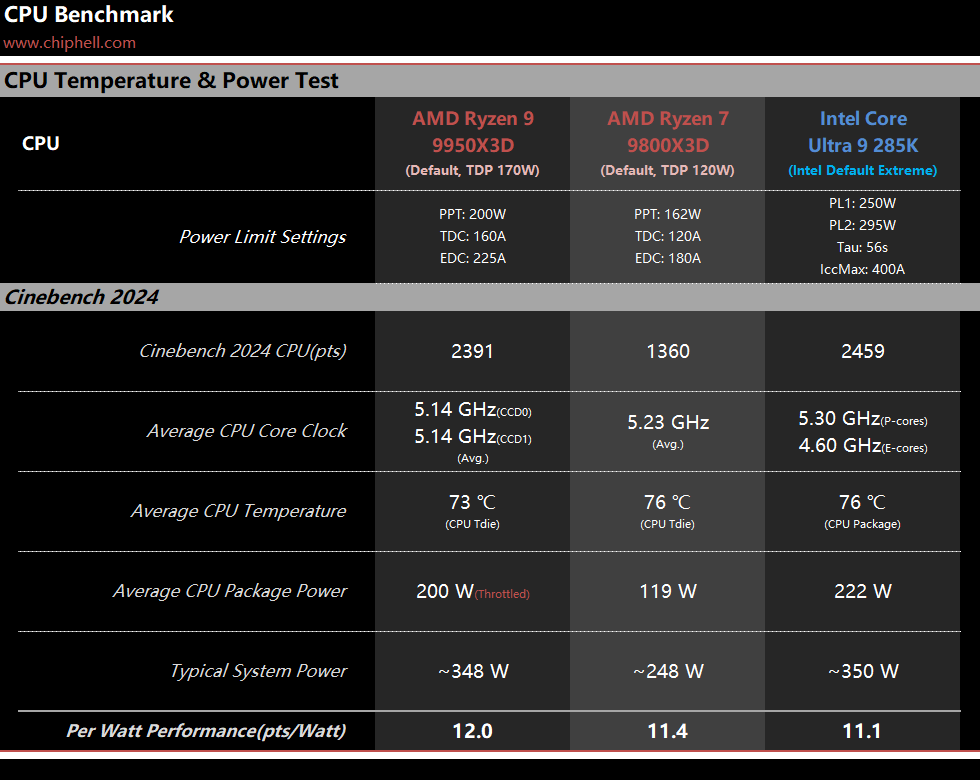Click the "5.14 GHz" CCD0 clock value
Screen dimensions: 980x780
(456, 409)
